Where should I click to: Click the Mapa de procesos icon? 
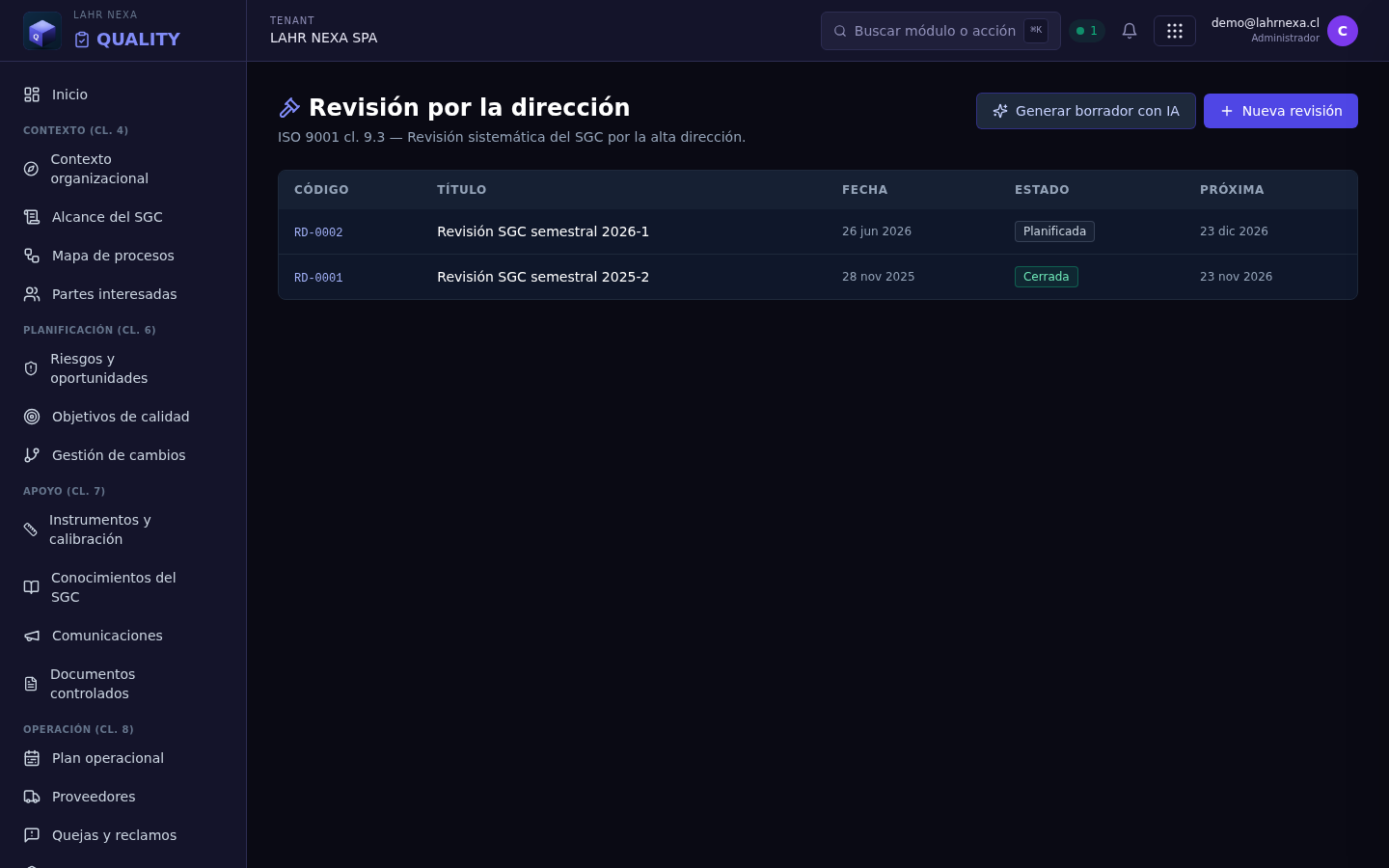pos(32,256)
